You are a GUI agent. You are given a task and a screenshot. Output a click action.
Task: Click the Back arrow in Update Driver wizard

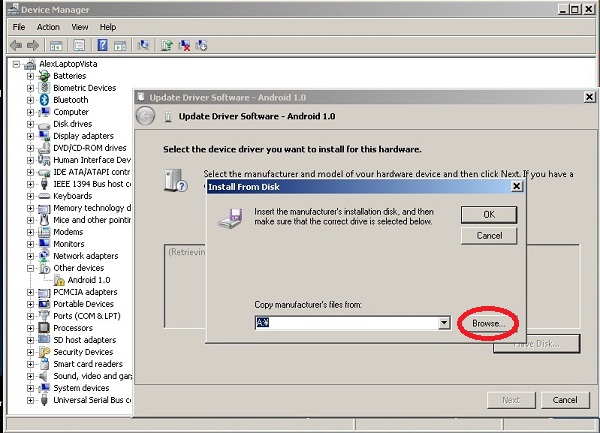[x=145, y=116]
